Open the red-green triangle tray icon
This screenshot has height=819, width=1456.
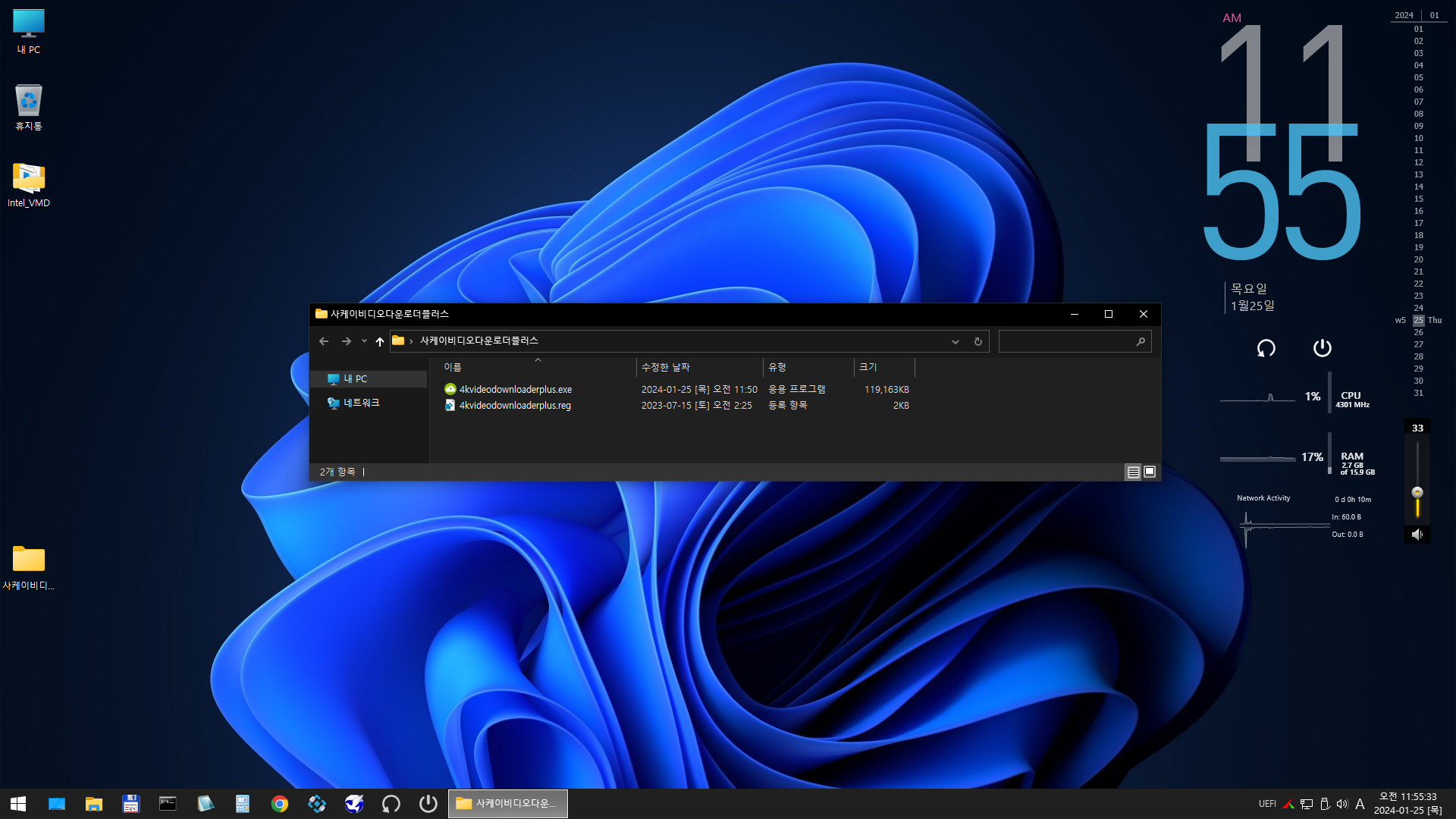(1288, 804)
